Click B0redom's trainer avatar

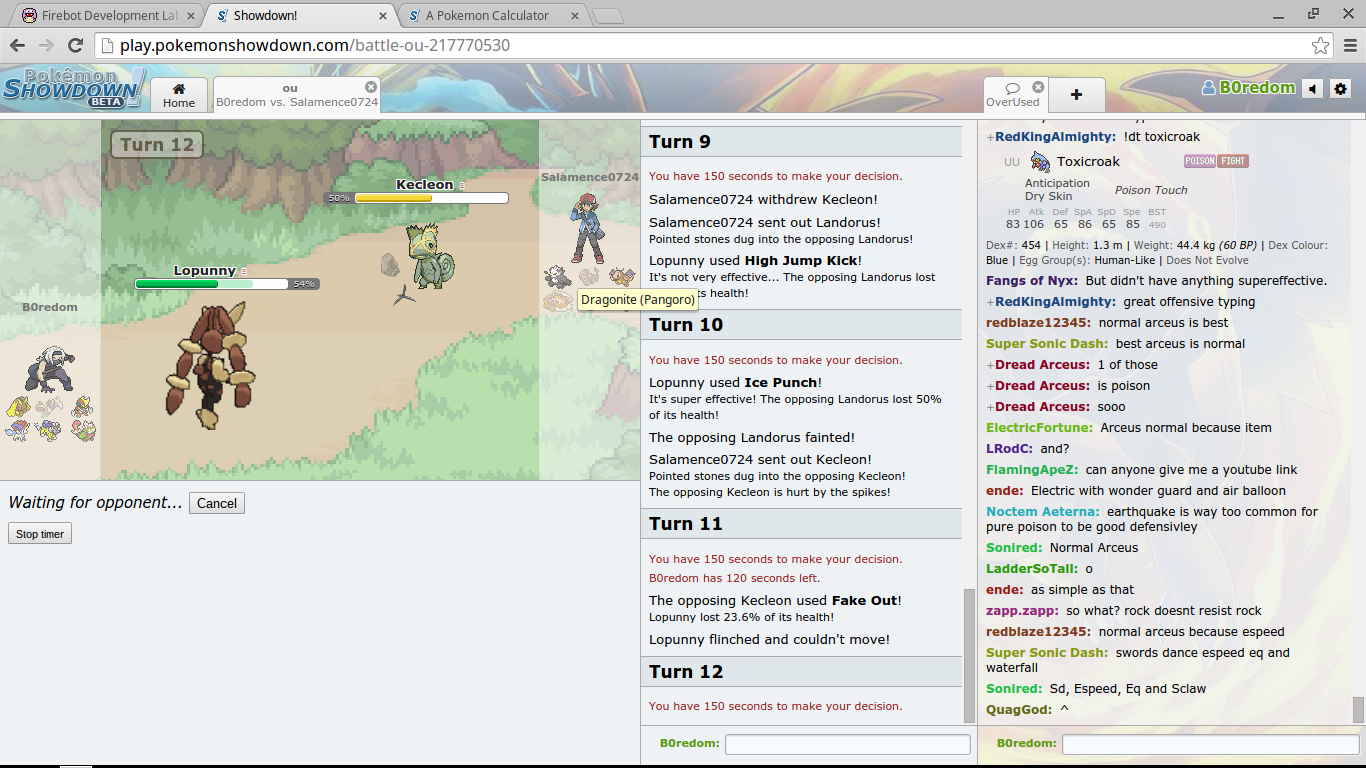click(x=50, y=369)
